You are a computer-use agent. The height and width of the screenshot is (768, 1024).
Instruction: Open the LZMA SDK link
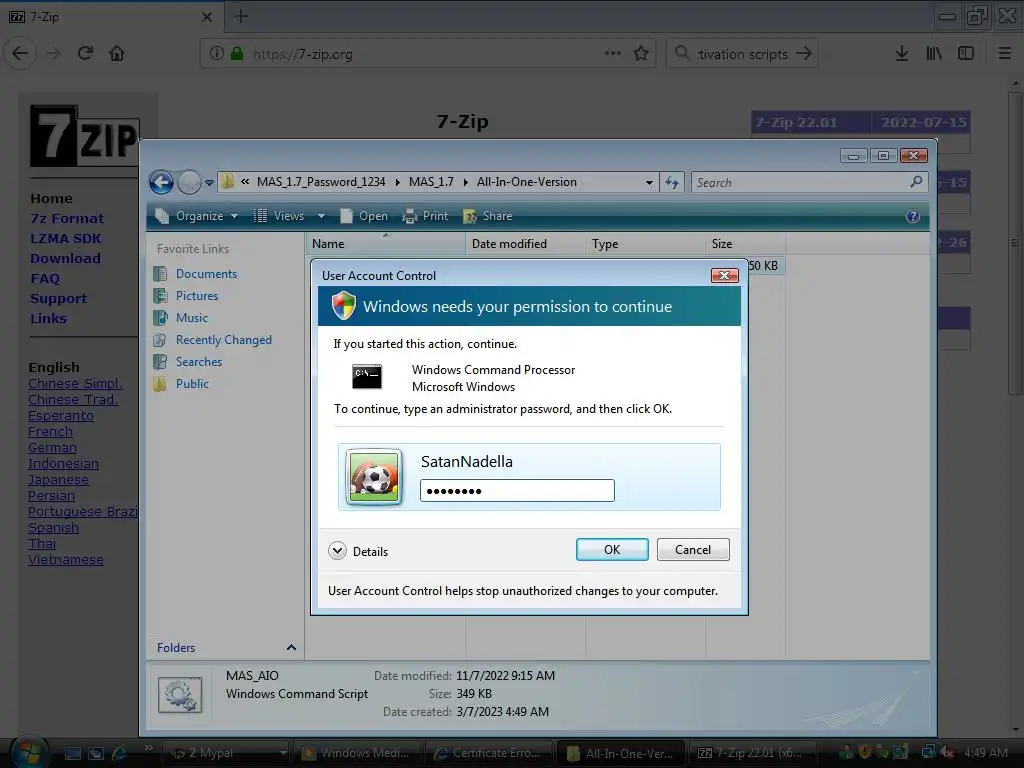(x=65, y=238)
